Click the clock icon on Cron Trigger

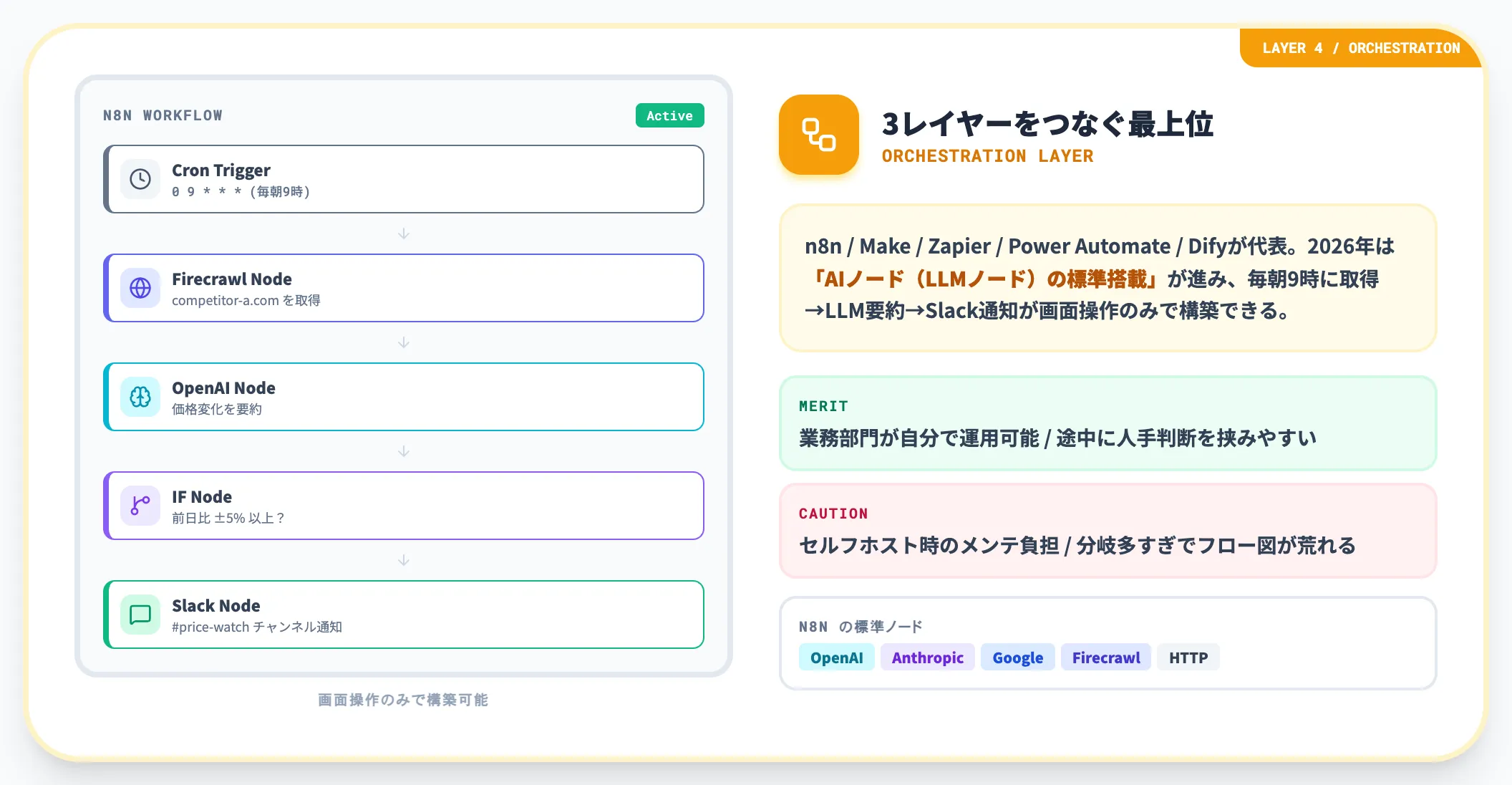click(x=140, y=179)
